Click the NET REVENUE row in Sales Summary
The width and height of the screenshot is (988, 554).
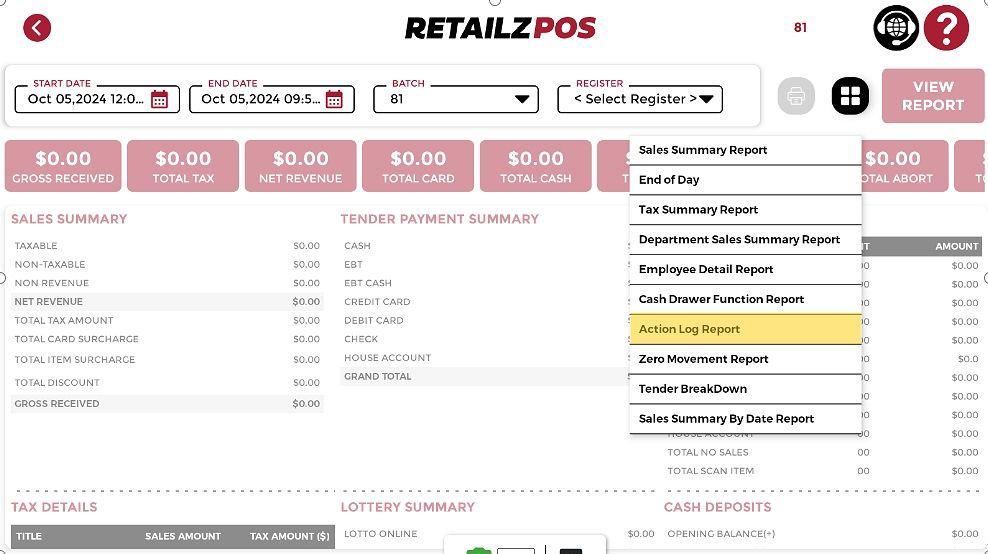click(x=167, y=302)
